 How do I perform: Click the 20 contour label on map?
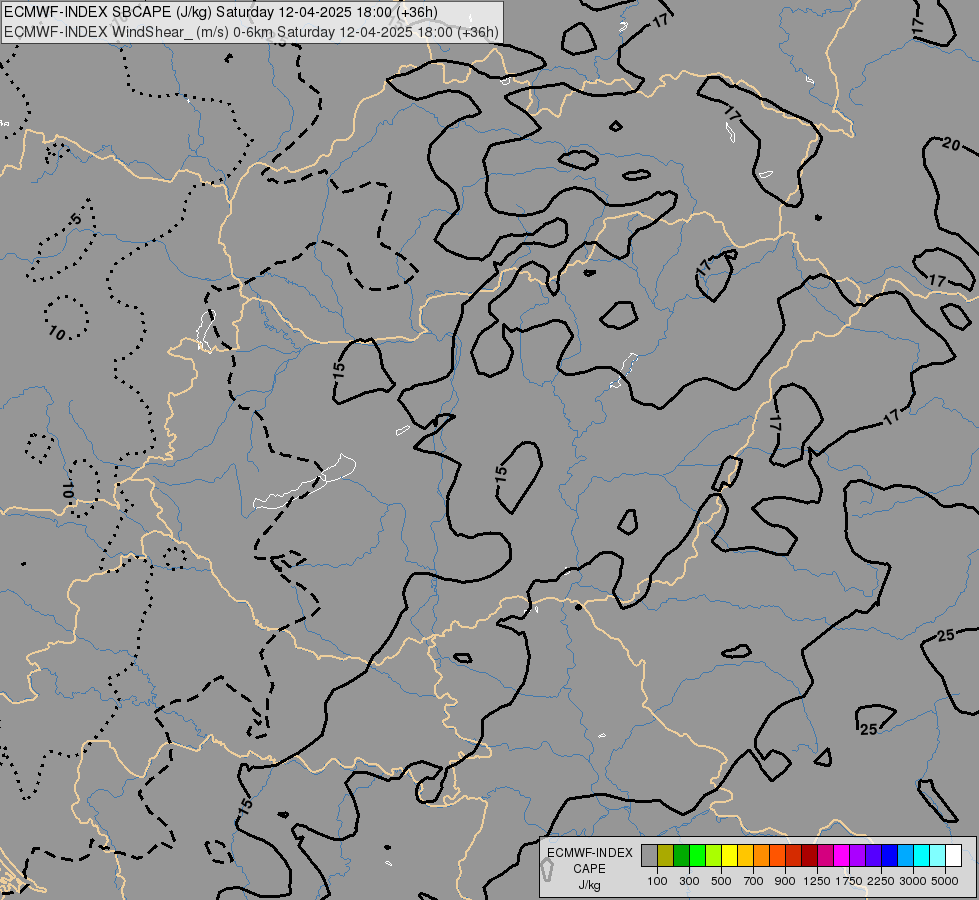[x=951, y=144]
